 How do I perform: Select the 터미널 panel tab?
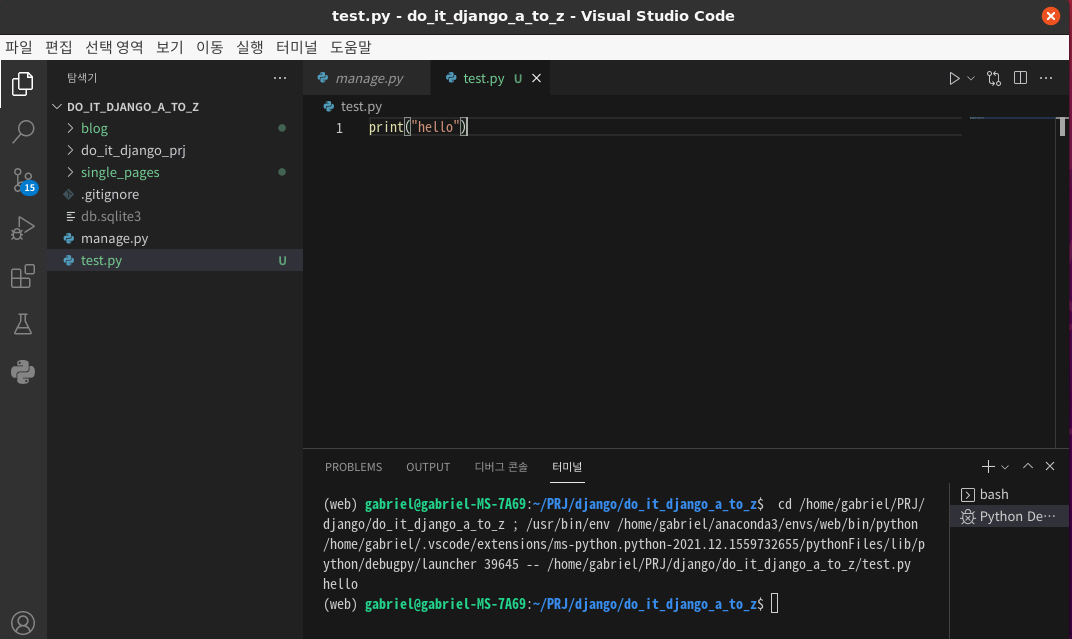567,467
